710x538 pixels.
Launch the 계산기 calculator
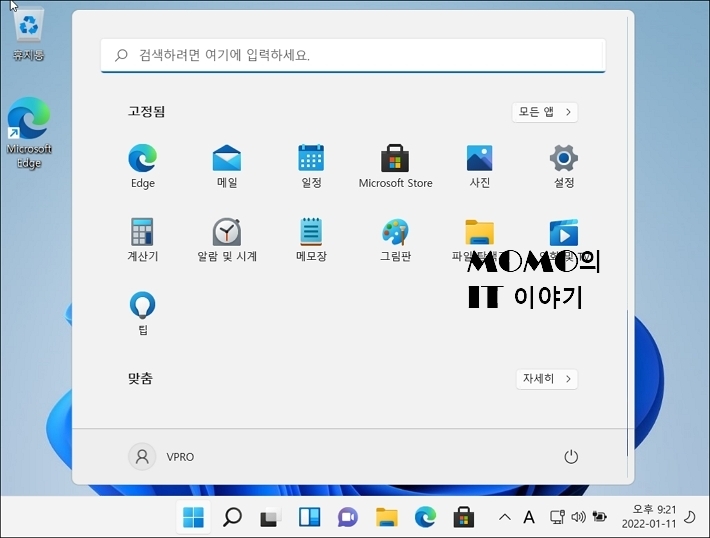click(x=143, y=239)
